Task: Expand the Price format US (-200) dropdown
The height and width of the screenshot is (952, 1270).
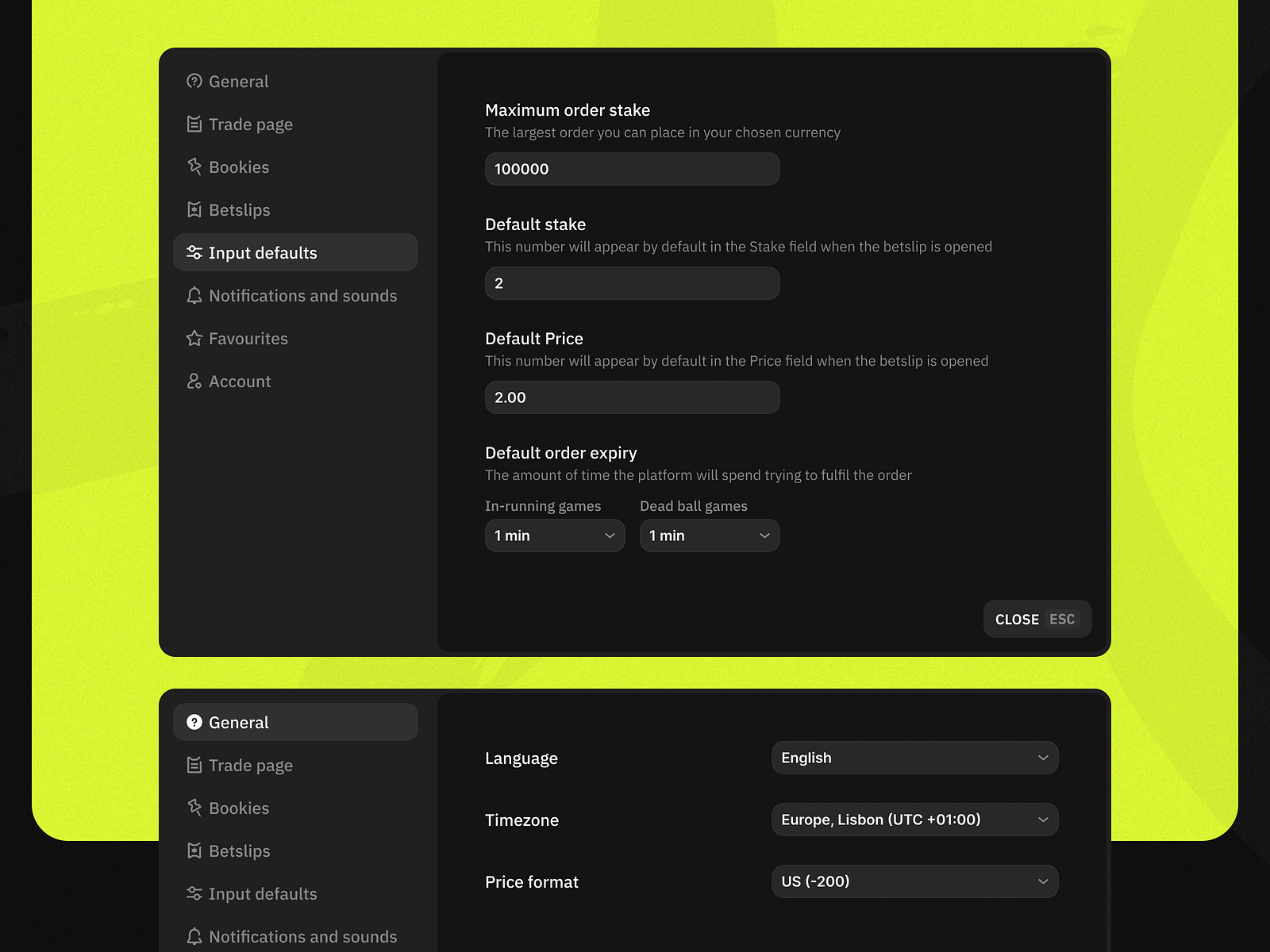Action: pos(914,881)
